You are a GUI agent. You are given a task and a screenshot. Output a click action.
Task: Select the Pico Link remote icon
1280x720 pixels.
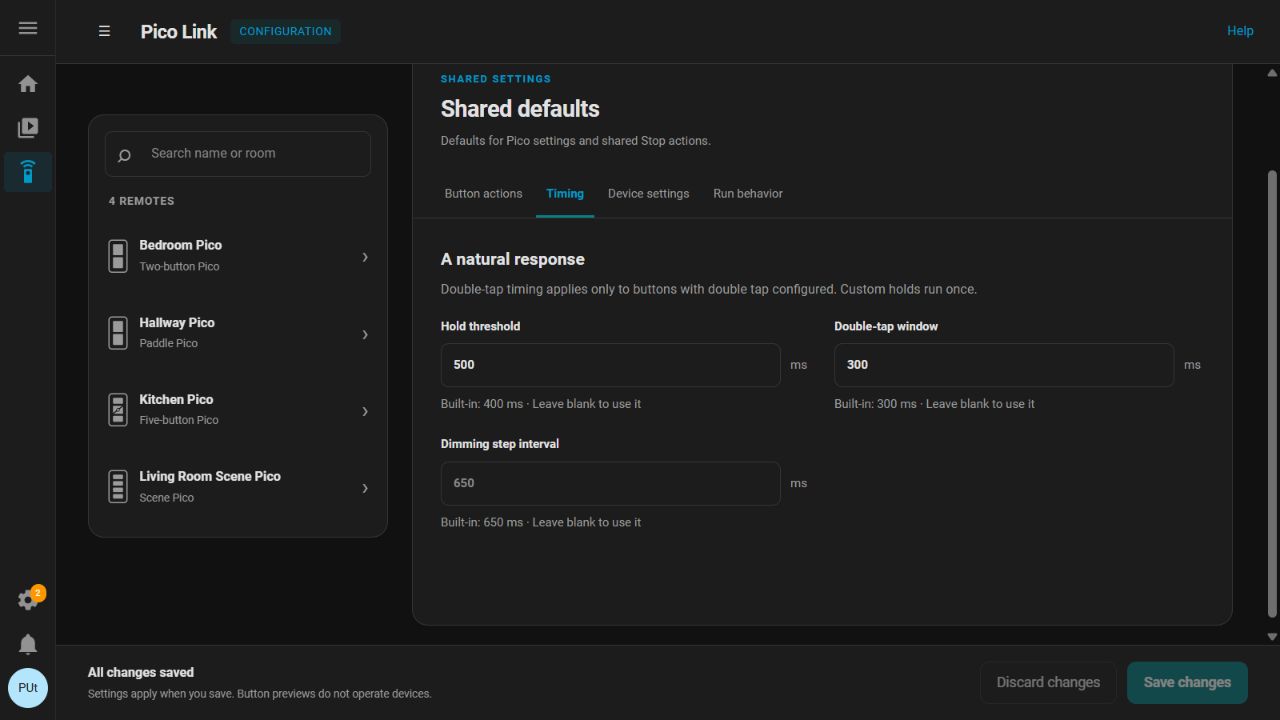tap(28, 172)
